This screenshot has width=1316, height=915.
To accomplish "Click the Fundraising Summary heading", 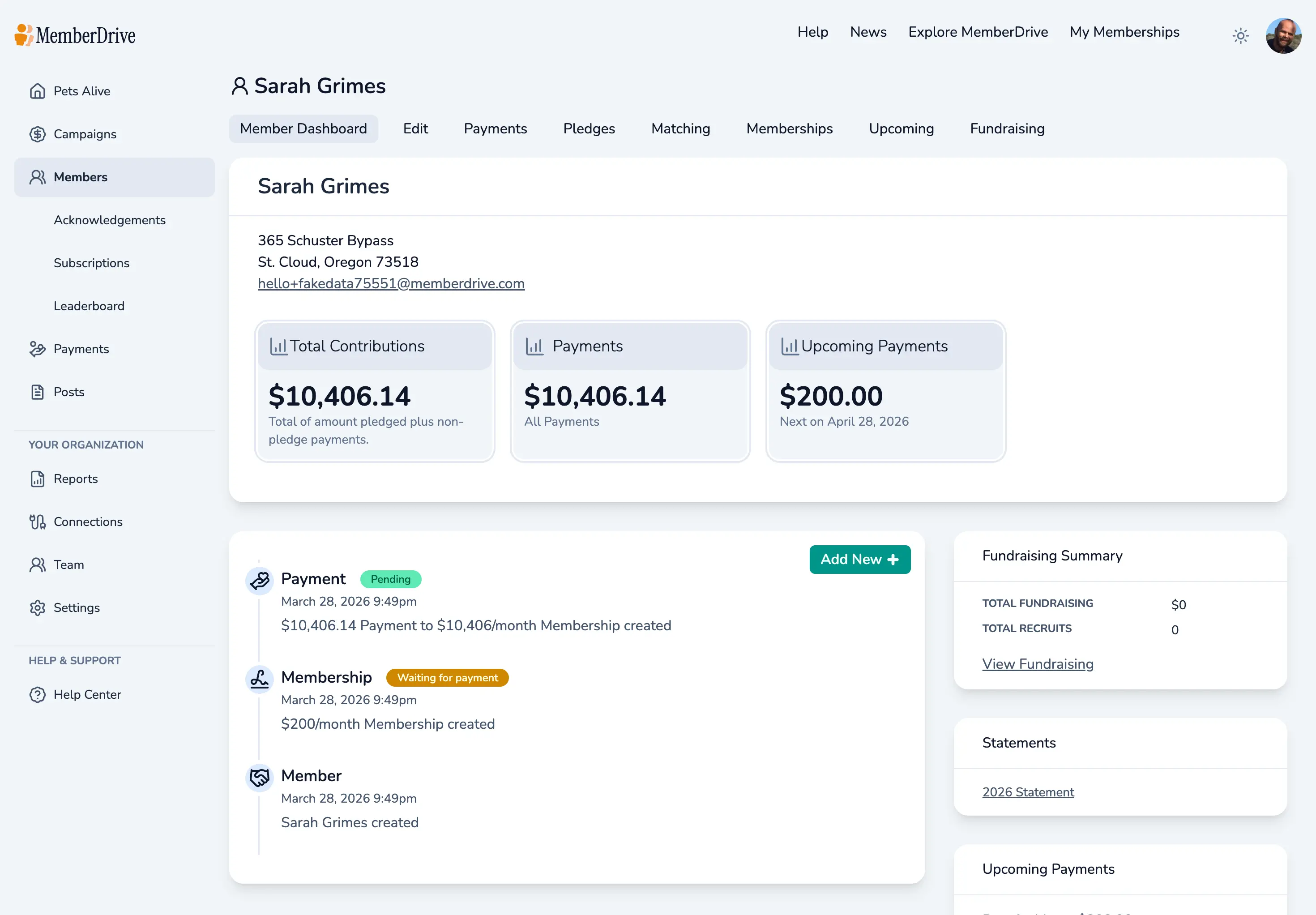I will pyautogui.click(x=1052, y=556).
